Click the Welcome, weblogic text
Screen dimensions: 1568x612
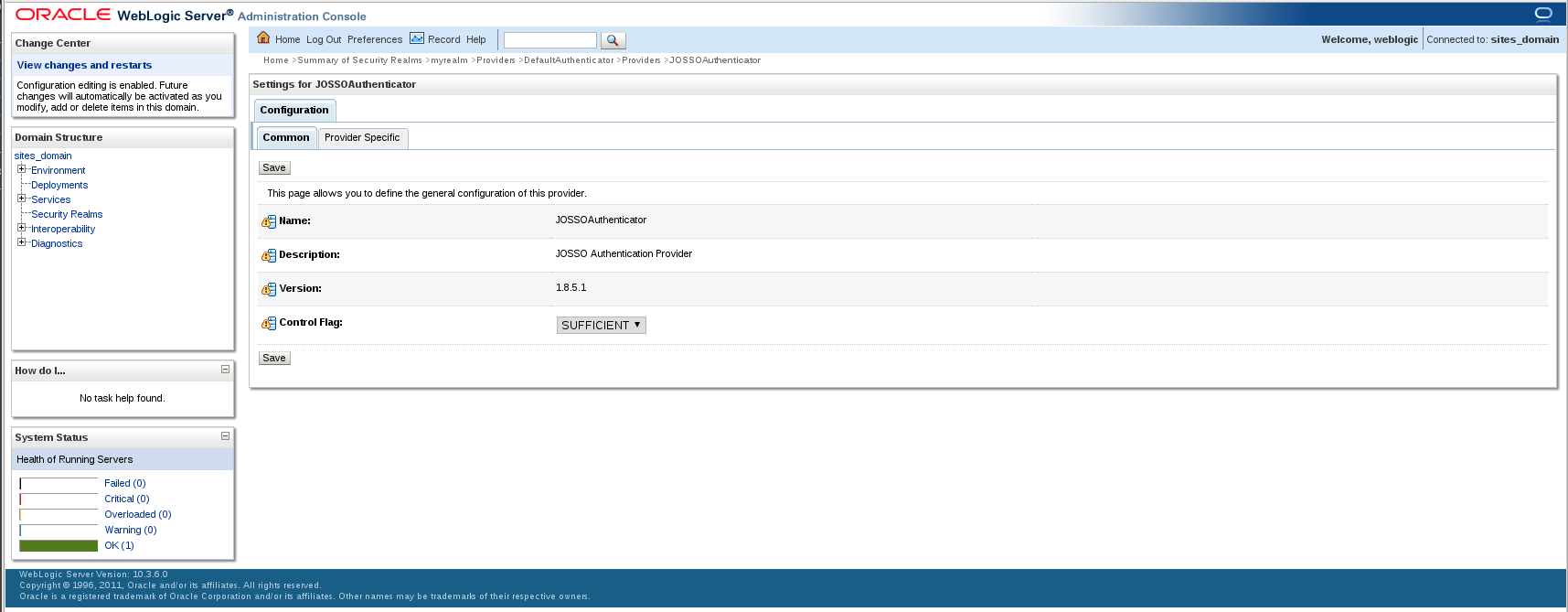pyautogui.click(x=1370, y=39)
